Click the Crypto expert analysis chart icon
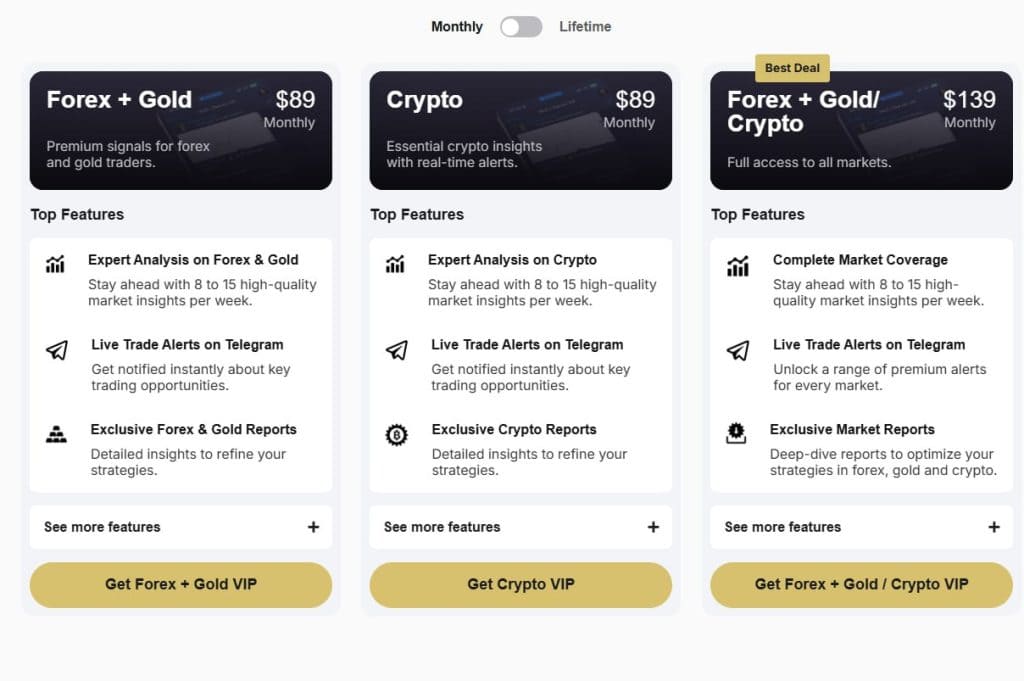The image size is (1024, 681). (396, 265)
